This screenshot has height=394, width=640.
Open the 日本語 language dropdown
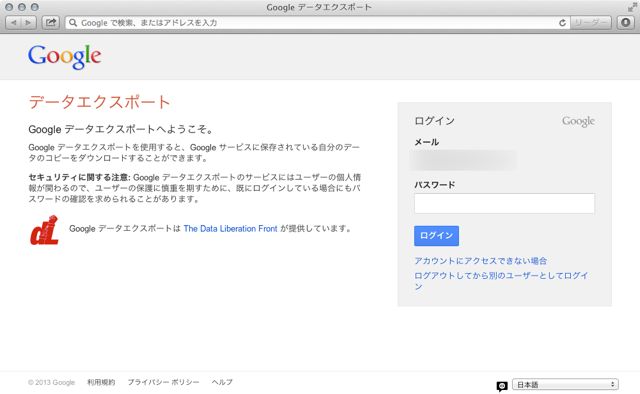565,384
